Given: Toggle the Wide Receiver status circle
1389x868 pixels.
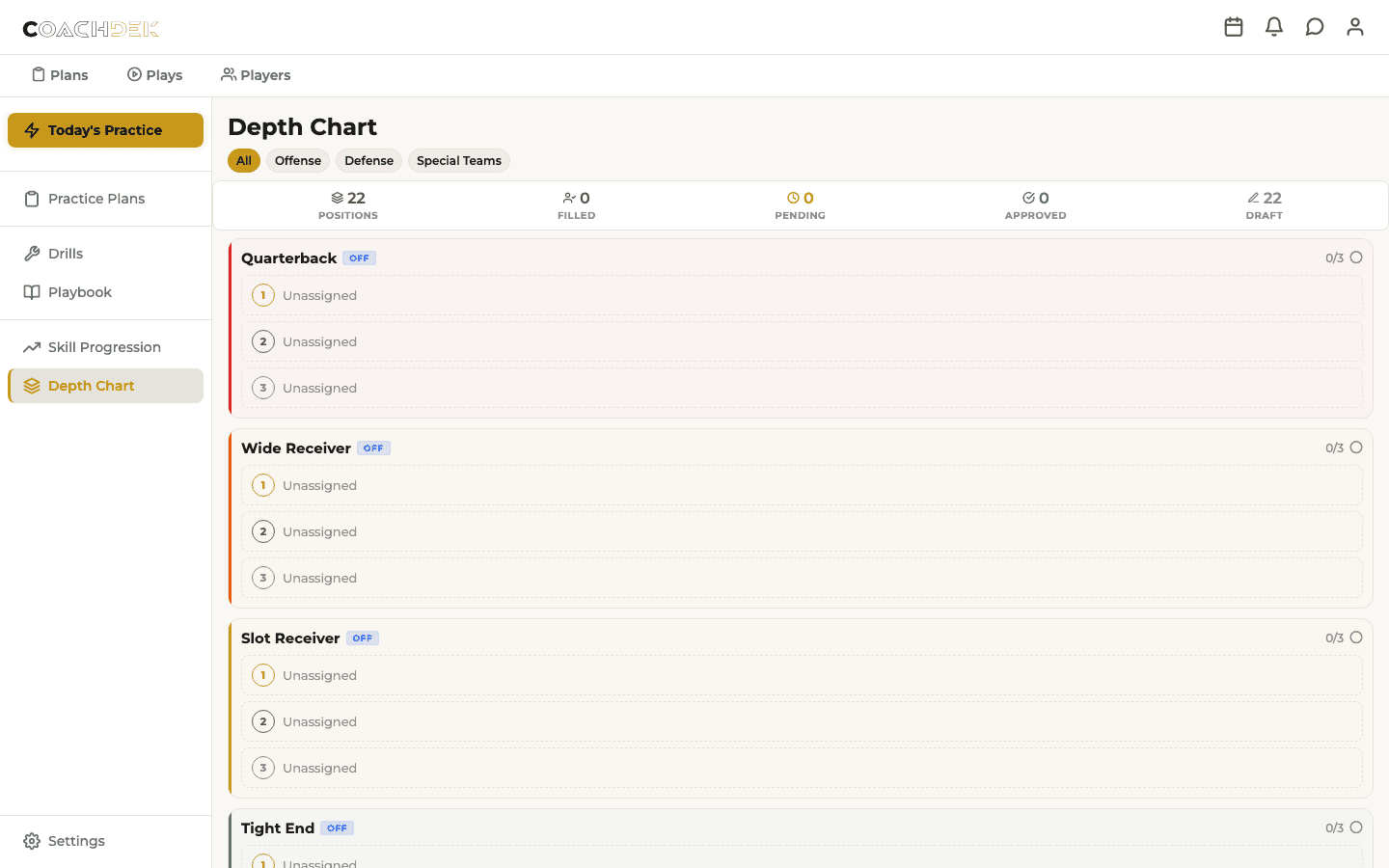Looking at the screenshot, I should click(x=1357, y=448).
